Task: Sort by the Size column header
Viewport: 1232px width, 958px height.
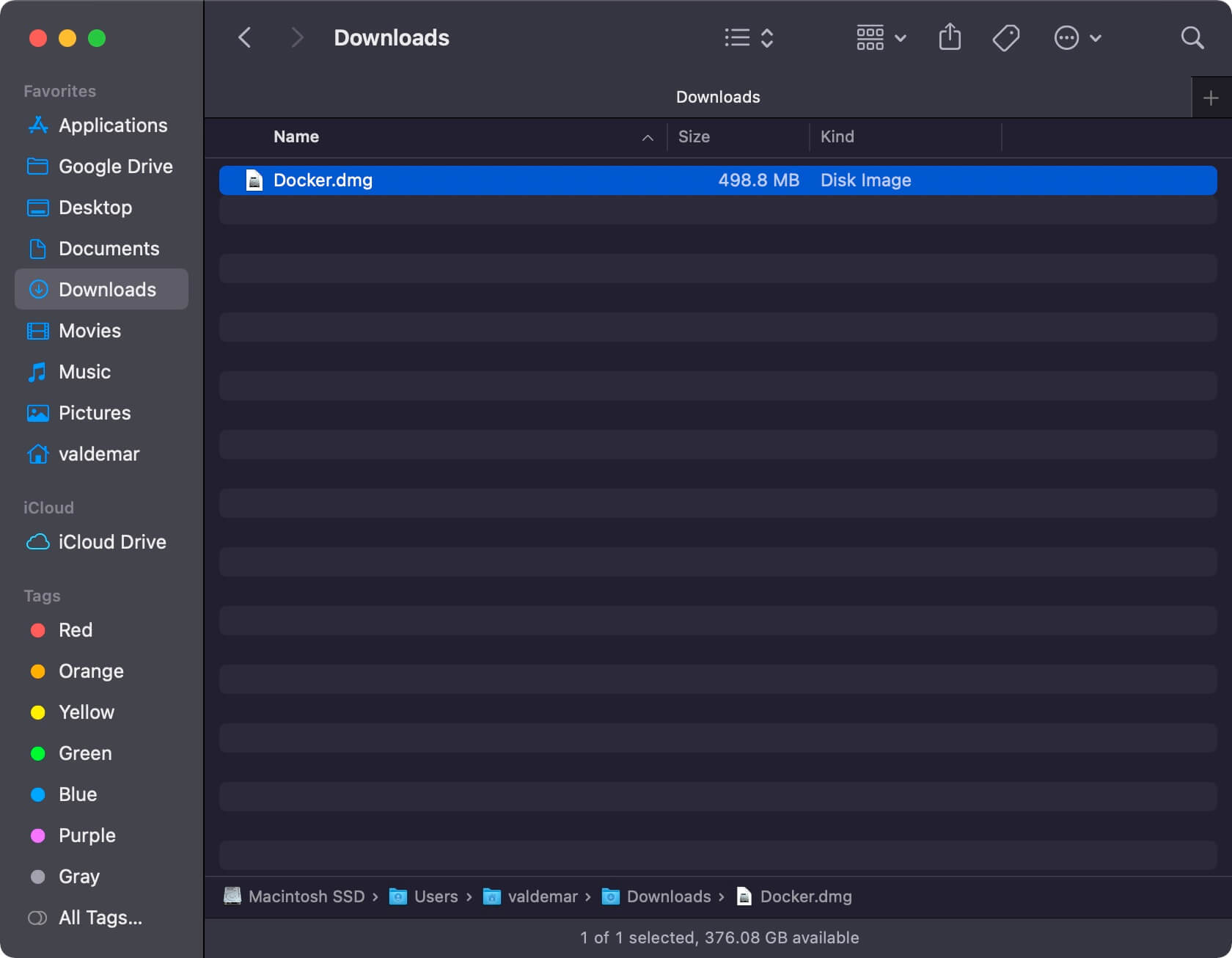Action: point(694,136)
